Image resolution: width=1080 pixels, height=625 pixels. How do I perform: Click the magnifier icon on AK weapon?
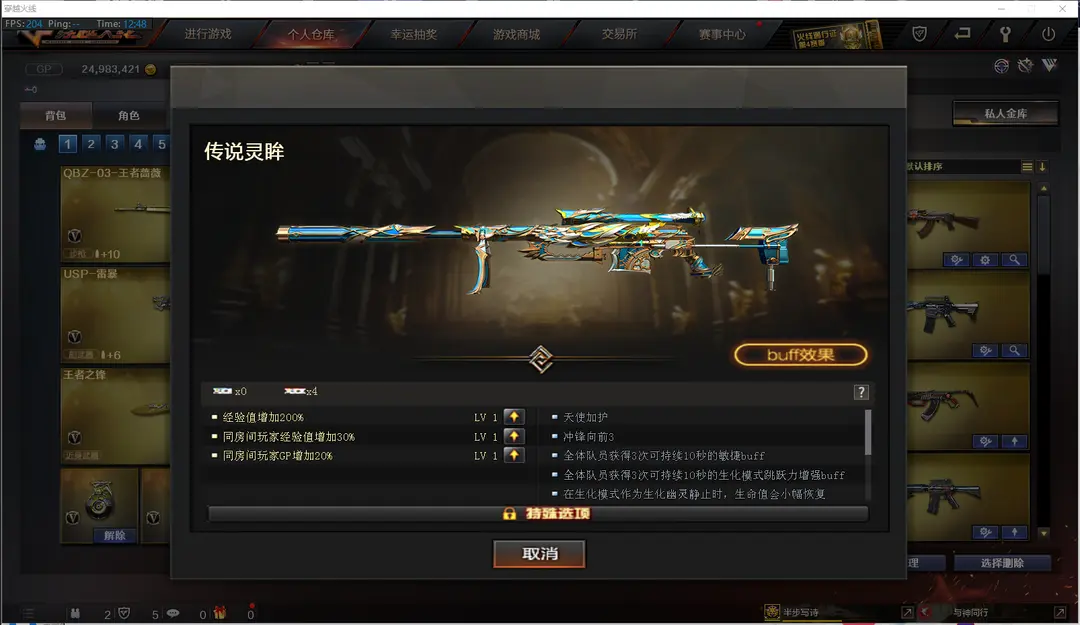click(1014, 260)
